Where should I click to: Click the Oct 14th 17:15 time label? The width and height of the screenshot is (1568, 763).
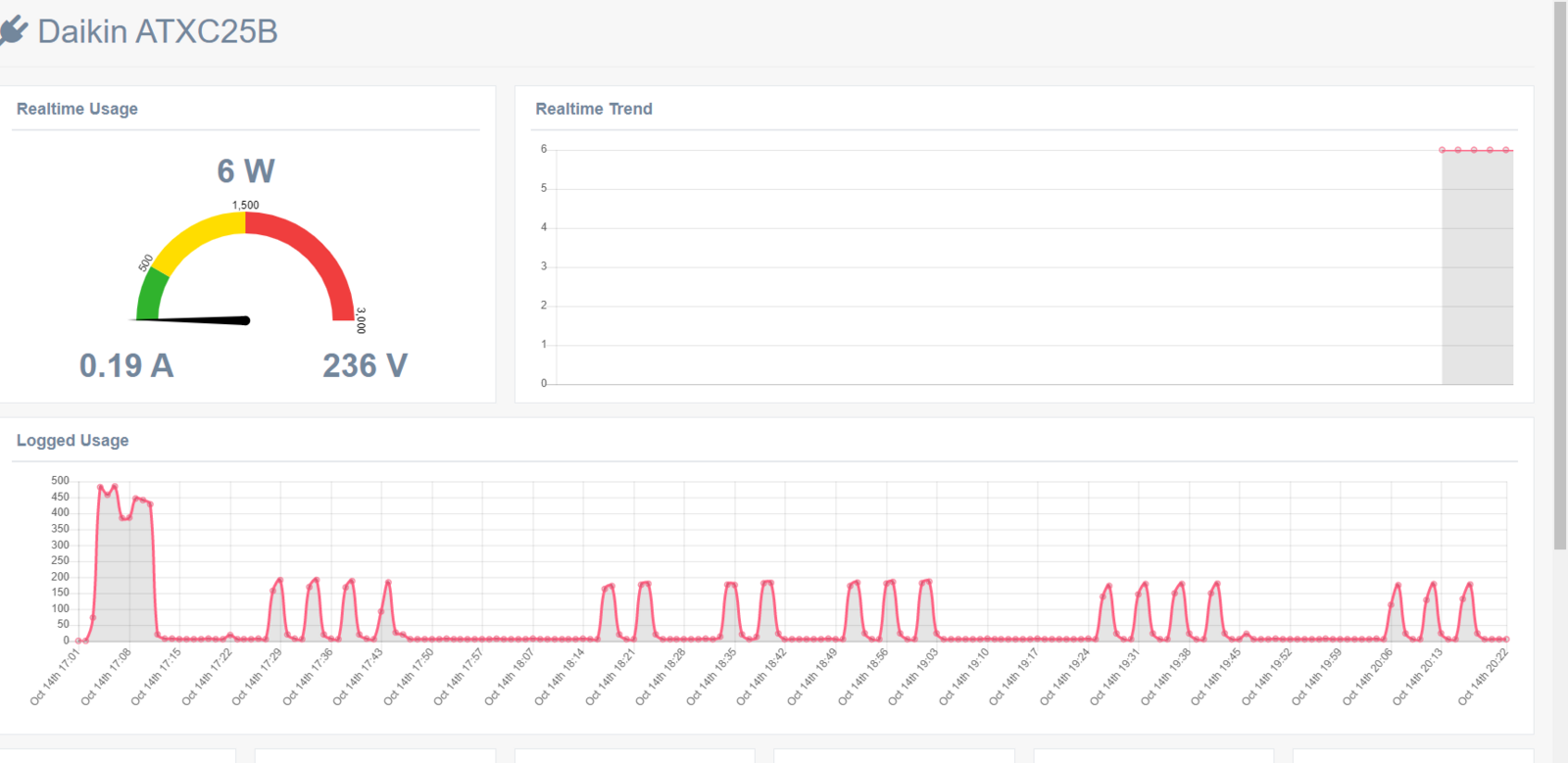156,676
